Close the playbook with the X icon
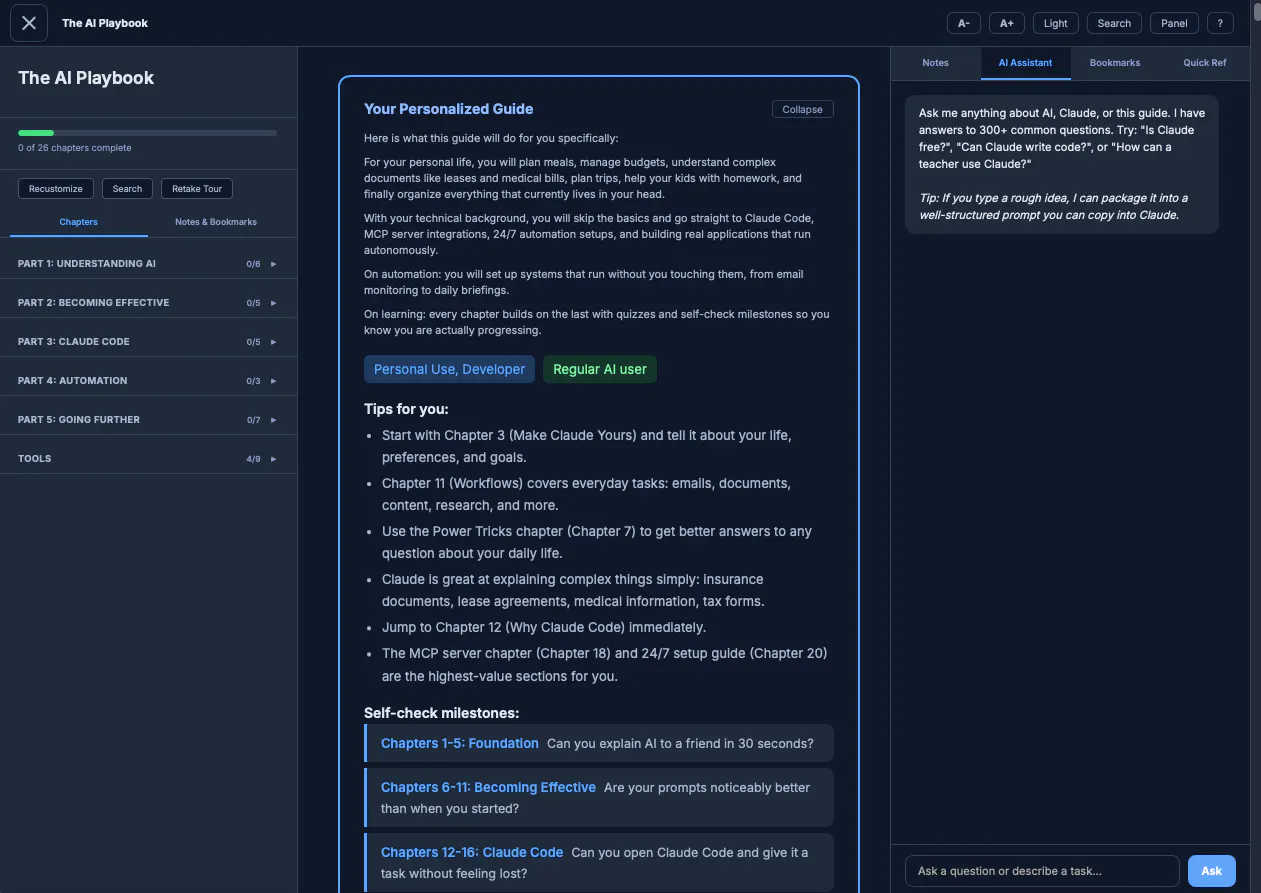This screenshot has width=1261, height=893. [x=29, y=23]
